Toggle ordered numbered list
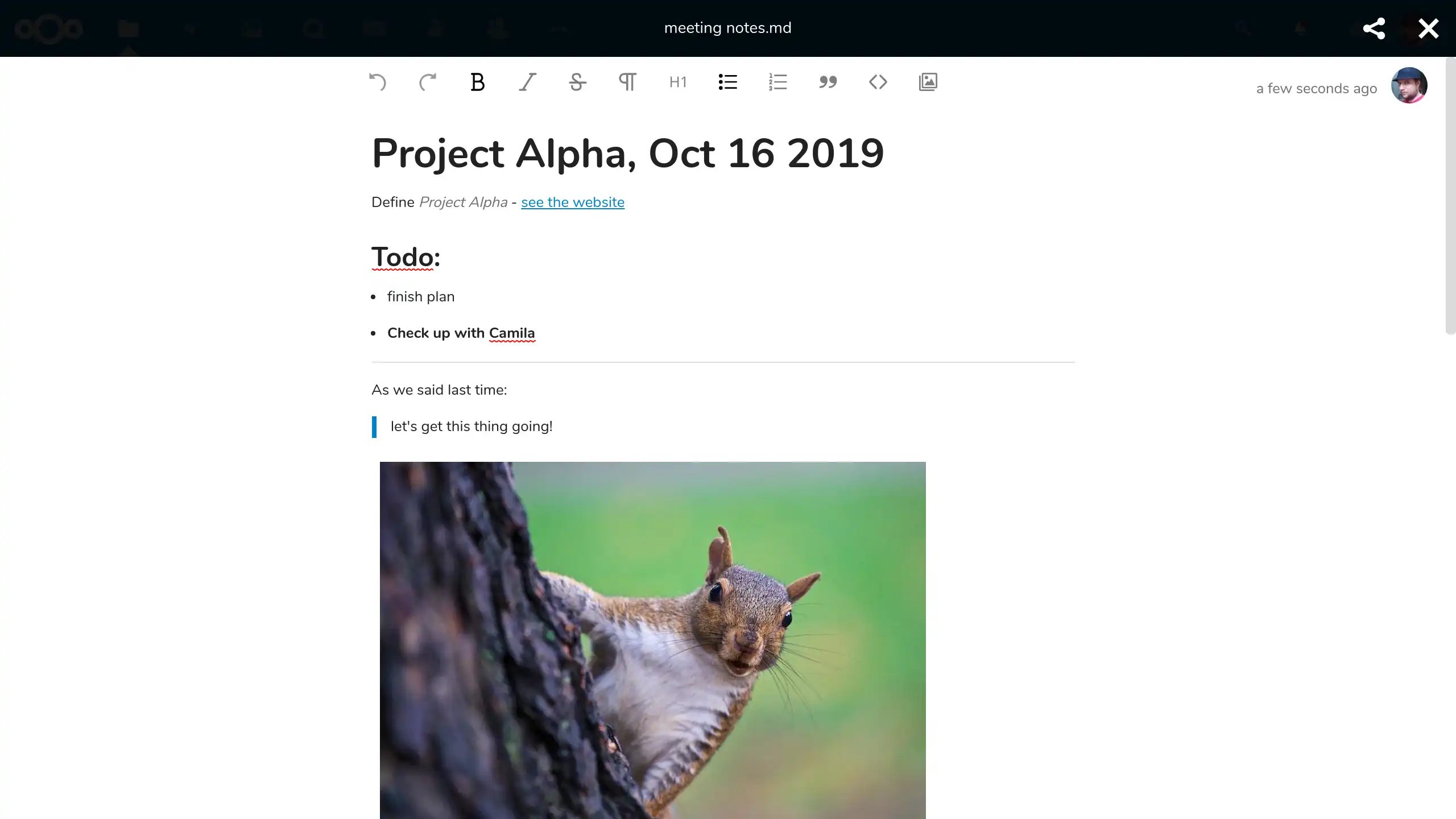The height and width of the screenshot is (819, 1456). click(778, 82)
